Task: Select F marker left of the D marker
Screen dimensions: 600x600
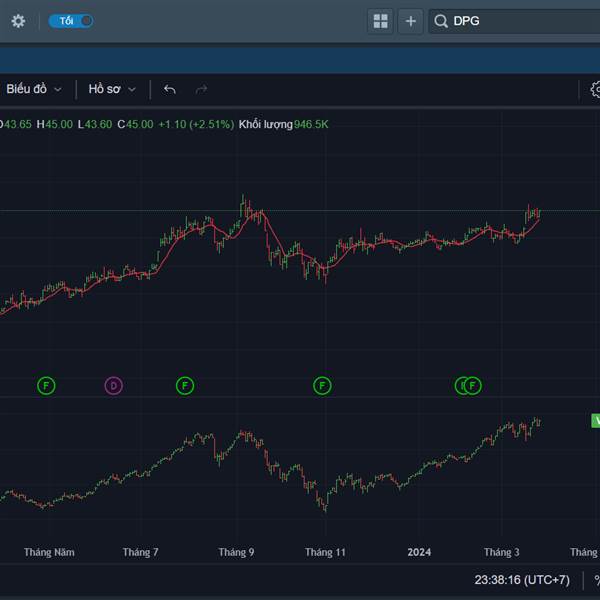Action: pos(46,386)
